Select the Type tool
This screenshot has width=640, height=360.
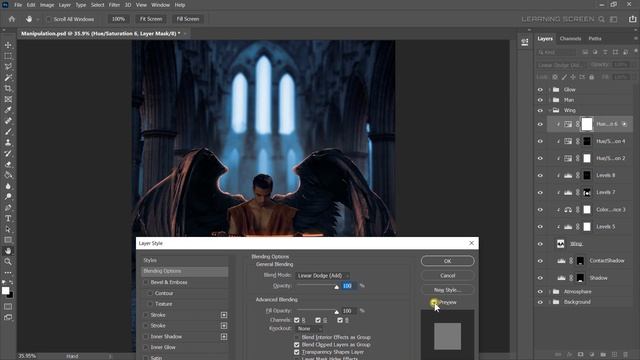pos(8,218)
